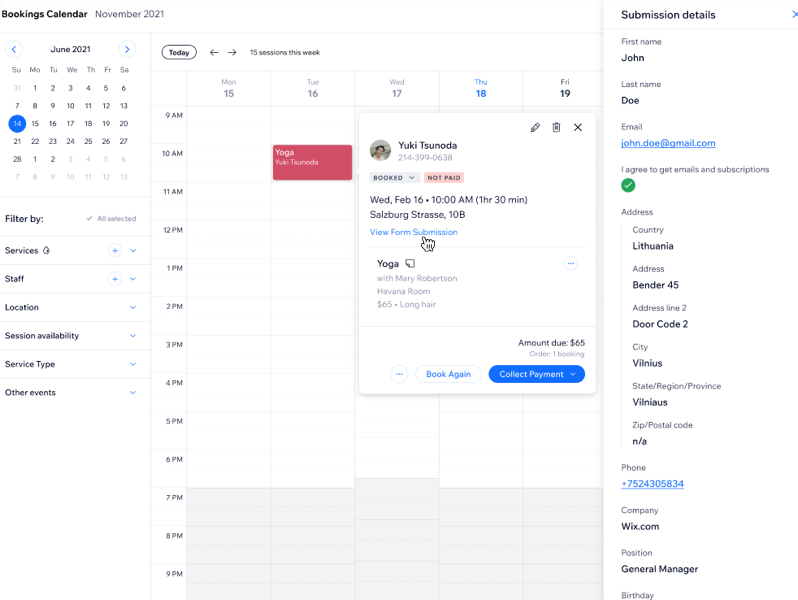
Task: Click the pencil edit icon in booking popup
Action: click(x=535, y=128)
